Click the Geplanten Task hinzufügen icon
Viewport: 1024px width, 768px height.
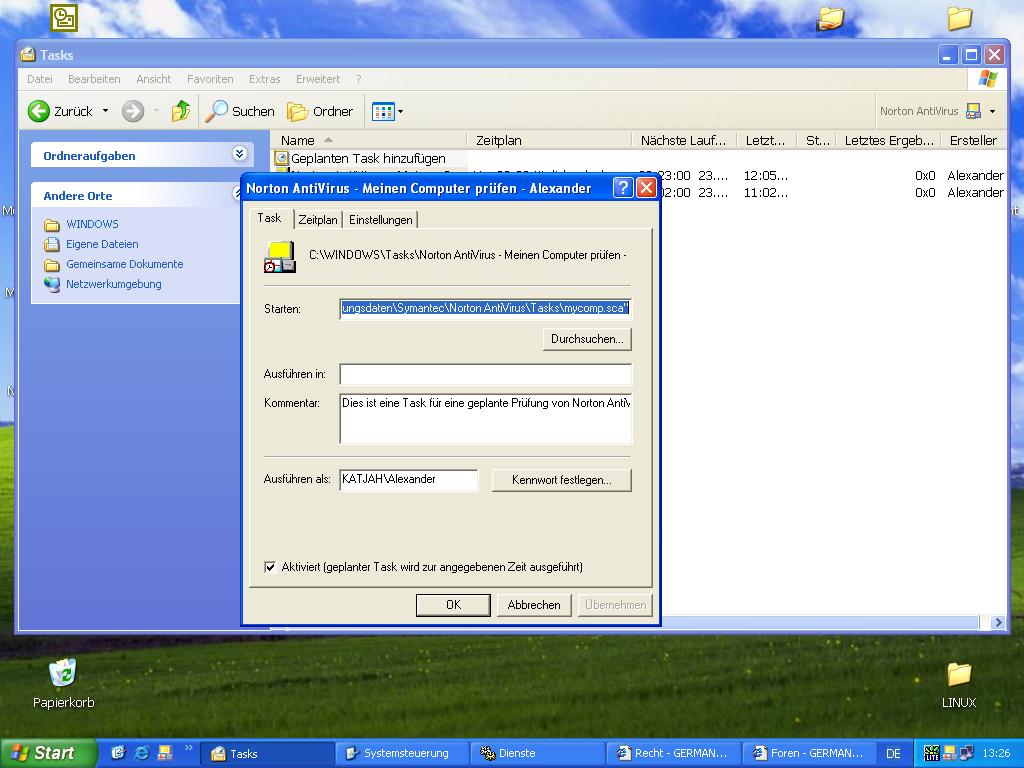click(x=281, y=158)
